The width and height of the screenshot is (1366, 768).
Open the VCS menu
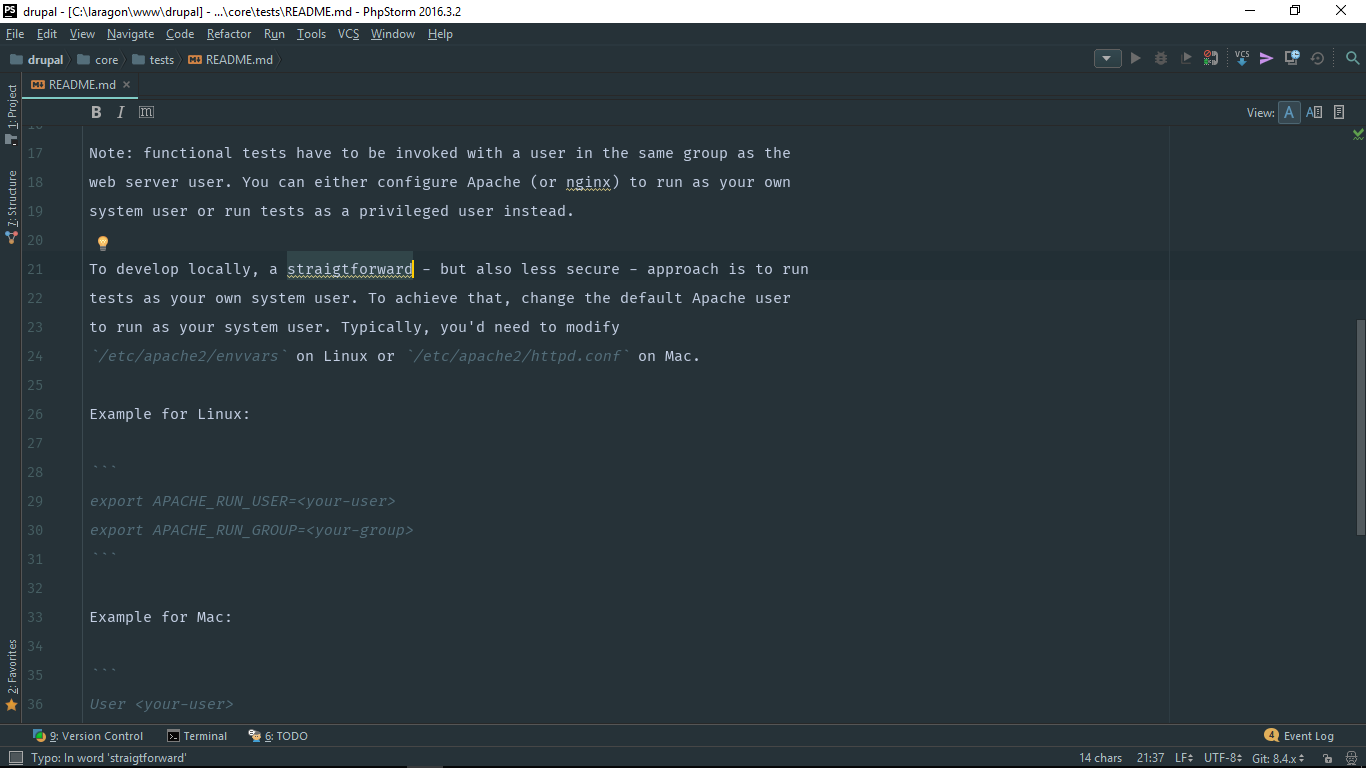tap(348, 34)
